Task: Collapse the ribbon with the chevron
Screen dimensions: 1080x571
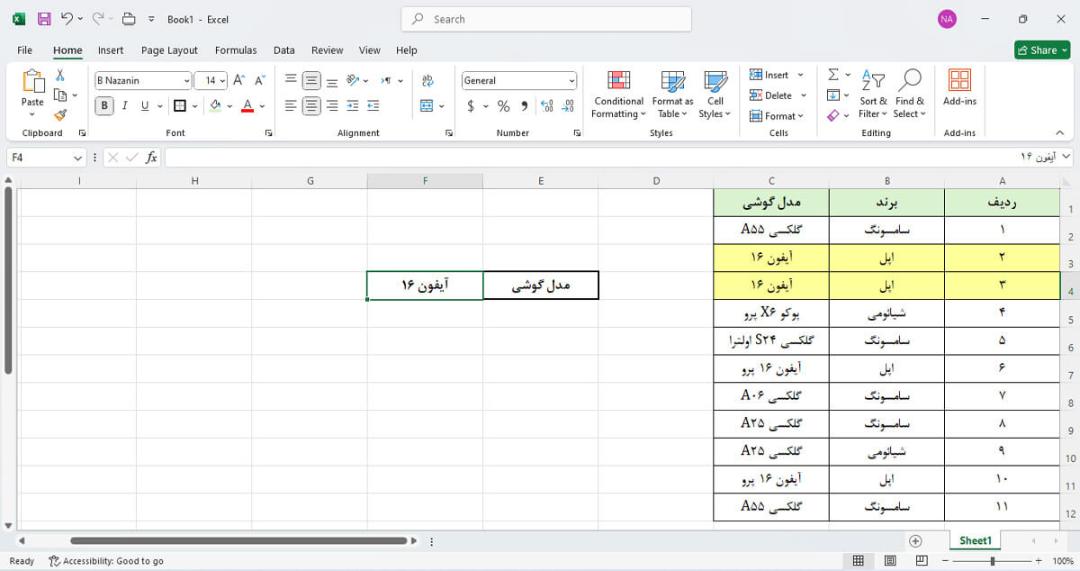Action: pyautogui.click(x=1059, y=132)
